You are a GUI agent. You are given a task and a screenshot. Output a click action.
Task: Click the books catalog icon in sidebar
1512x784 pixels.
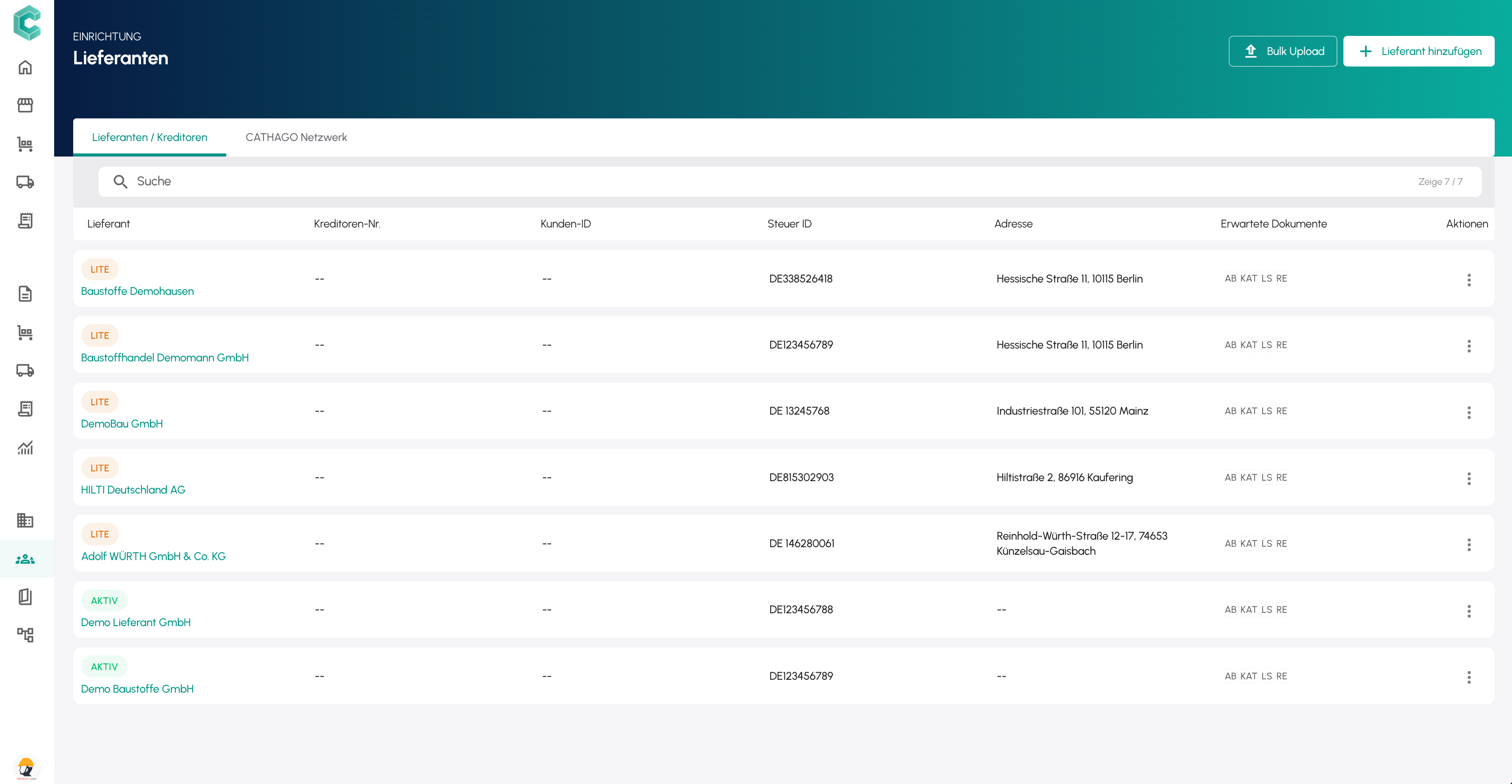point(25,597)
